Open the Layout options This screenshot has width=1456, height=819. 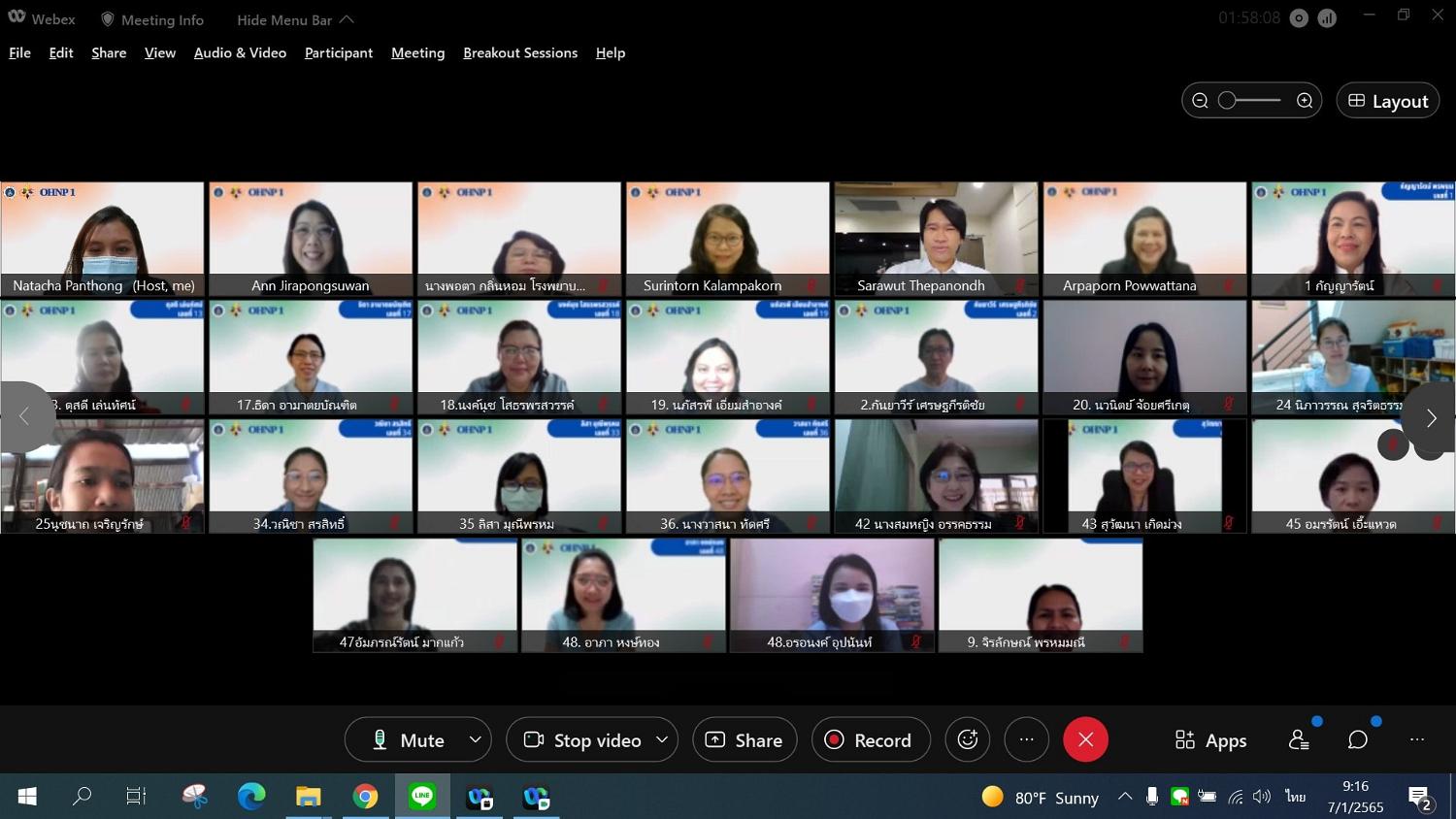1387,101
